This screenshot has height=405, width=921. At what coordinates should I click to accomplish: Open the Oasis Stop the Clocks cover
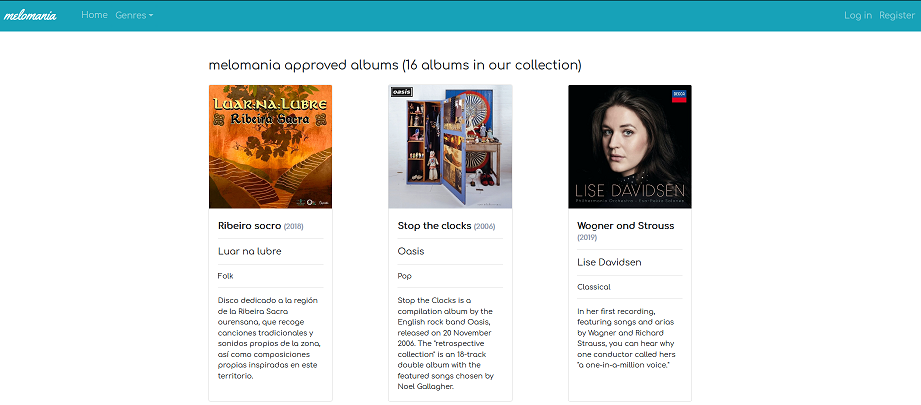pyautogui.click(x=450, y=147)
